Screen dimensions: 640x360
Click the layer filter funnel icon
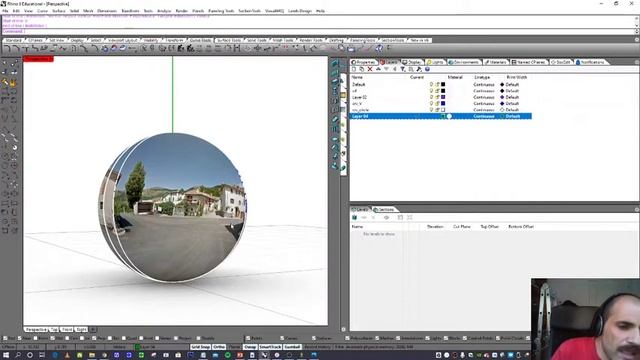coord(402,69)
